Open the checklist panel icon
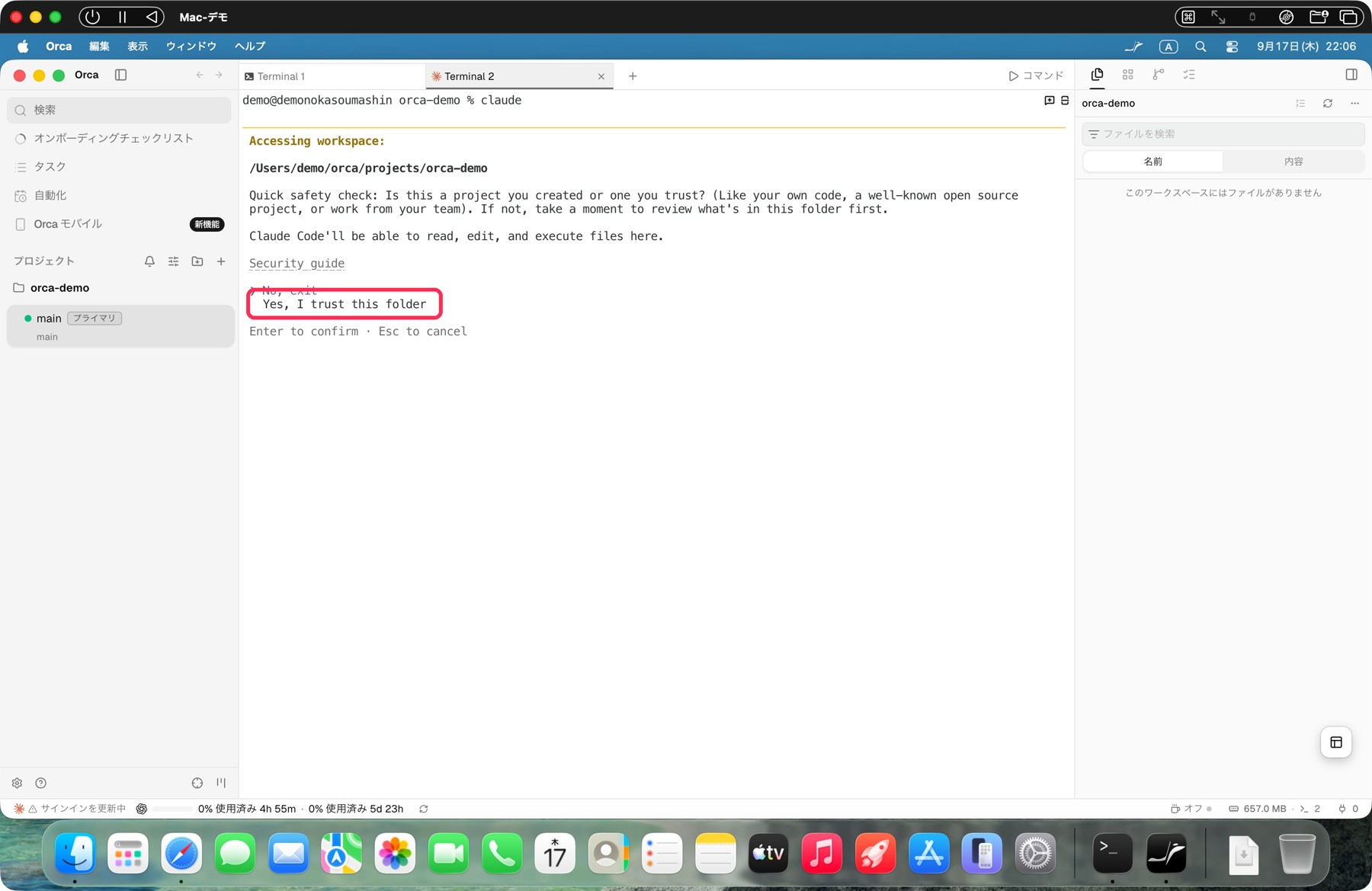 (1189, 75)
